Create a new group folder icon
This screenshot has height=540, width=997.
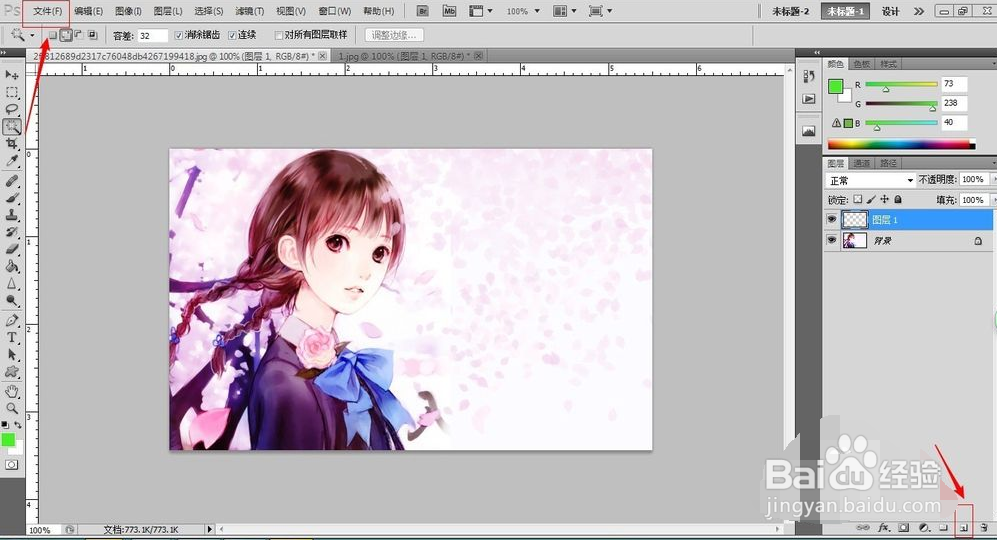(944, 527)
